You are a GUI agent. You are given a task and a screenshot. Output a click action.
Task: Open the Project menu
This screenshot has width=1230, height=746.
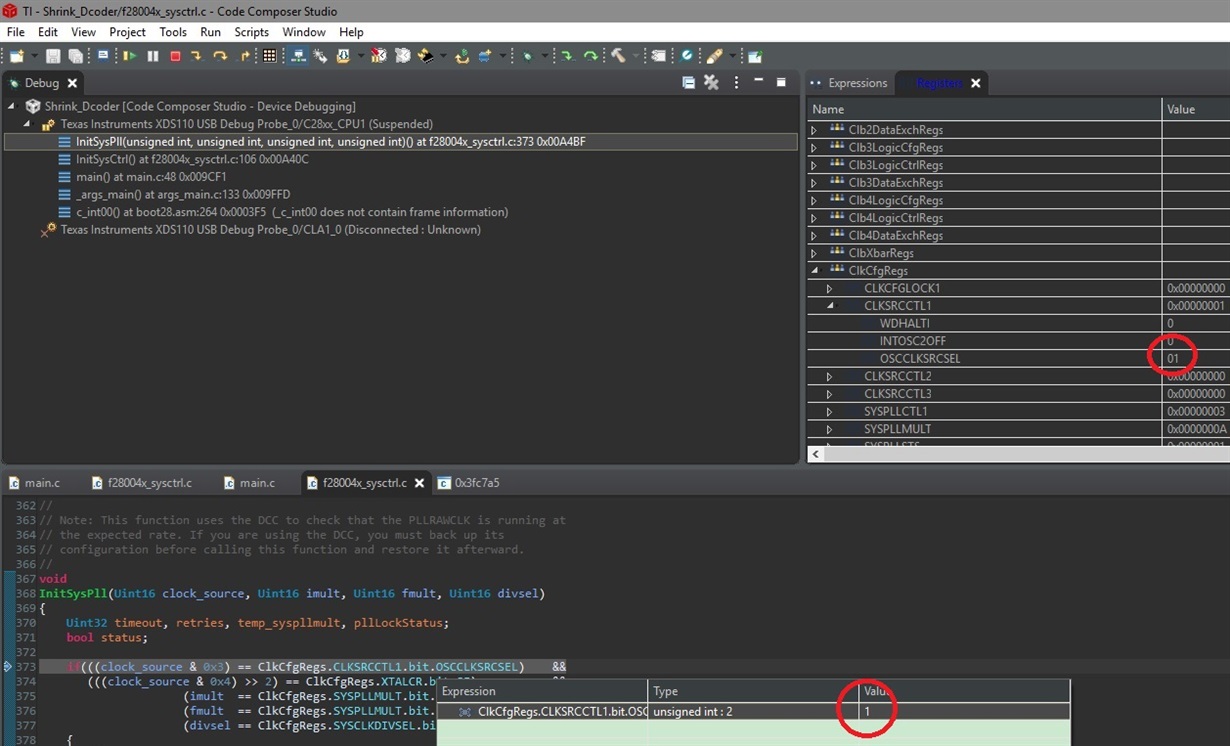pos(127,32)
